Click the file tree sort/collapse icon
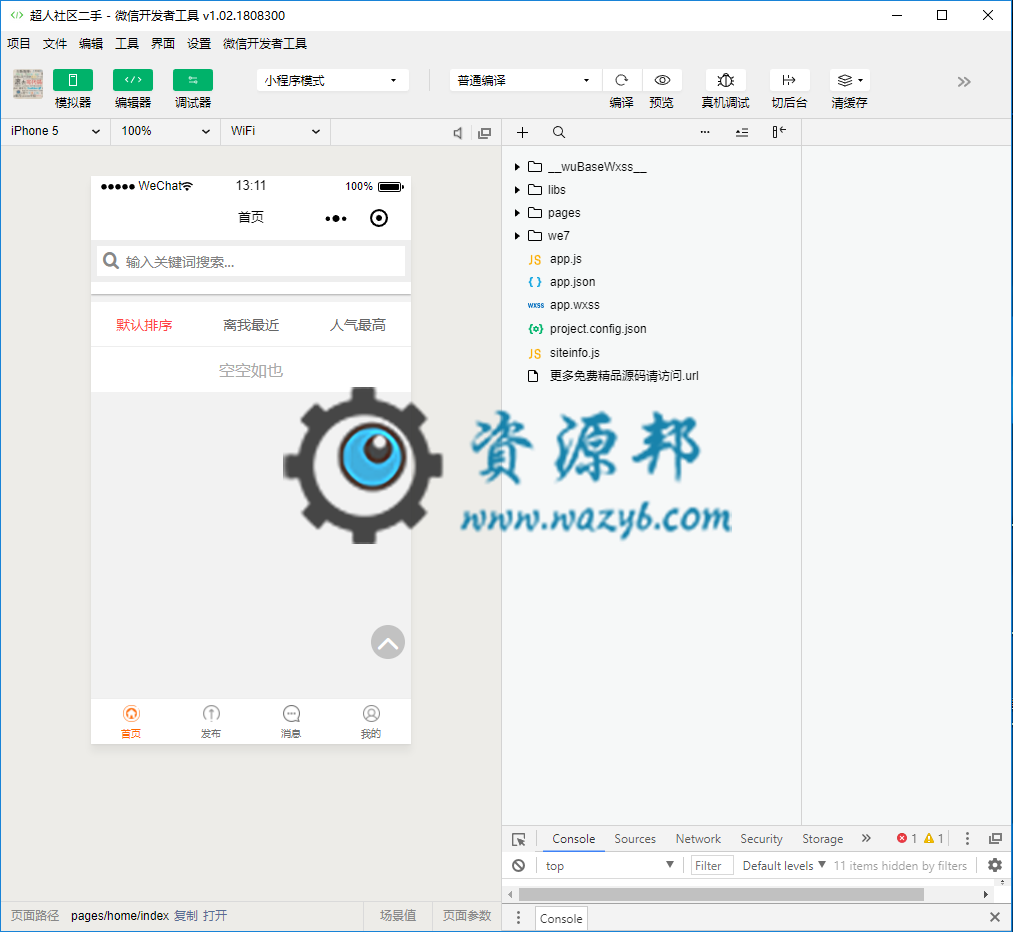This screenshot has width=1013, height=932. tap(742, 132)
